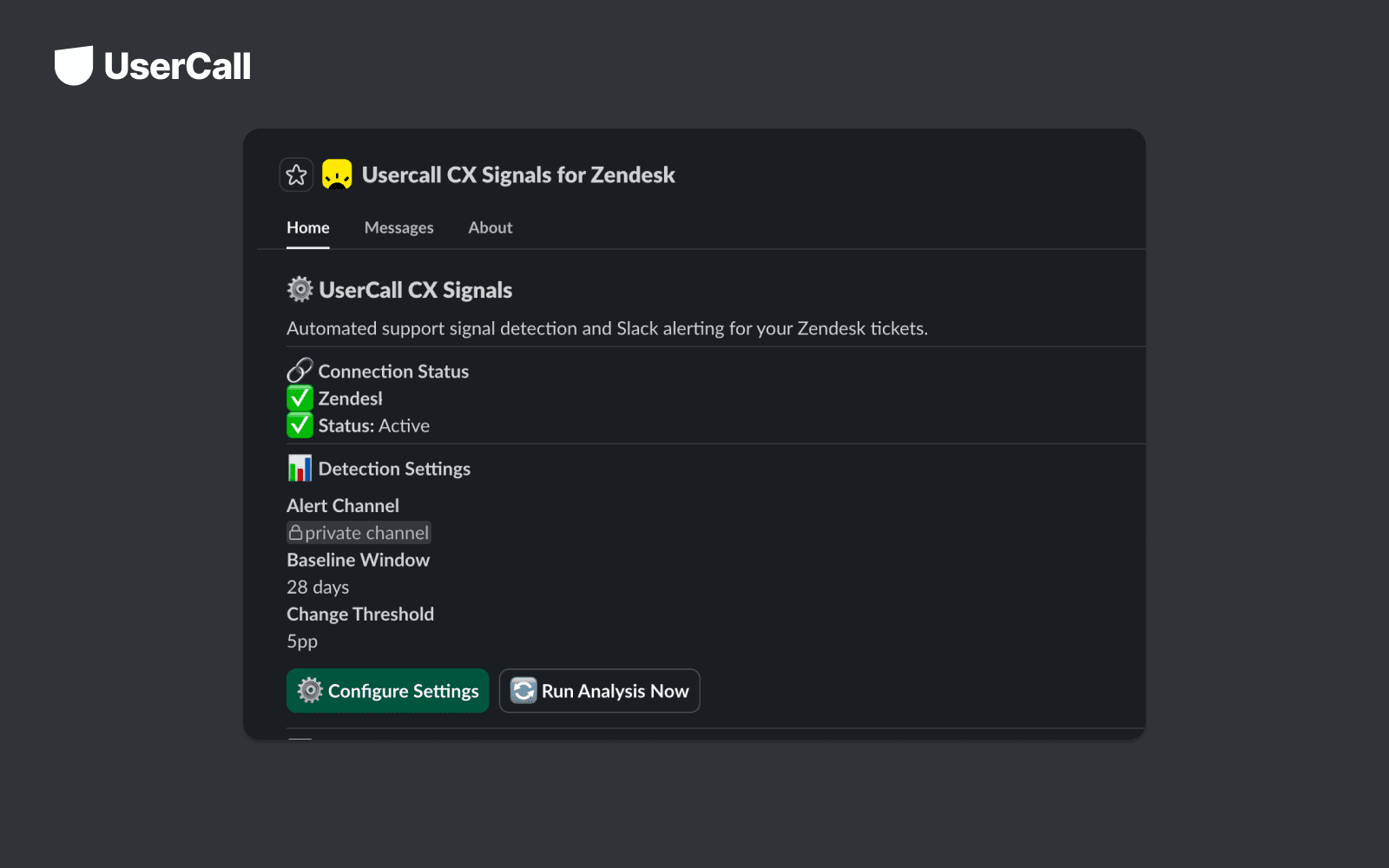This screenshot has height=868, width=1389.
Task: Click the checkmark beside Status: Active
Action: click(x=299, y=425)
